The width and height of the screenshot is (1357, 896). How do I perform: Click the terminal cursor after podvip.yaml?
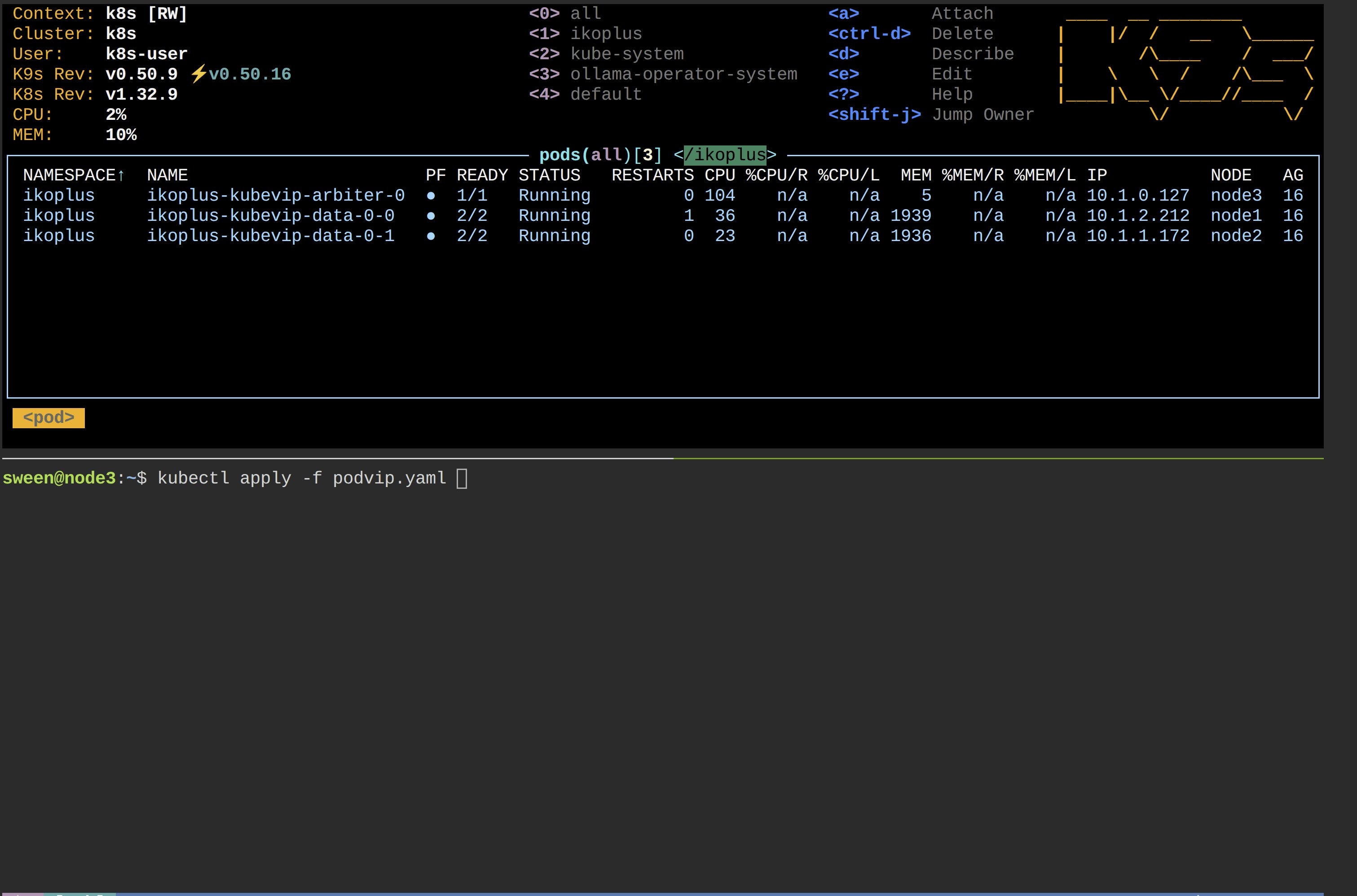462,478
